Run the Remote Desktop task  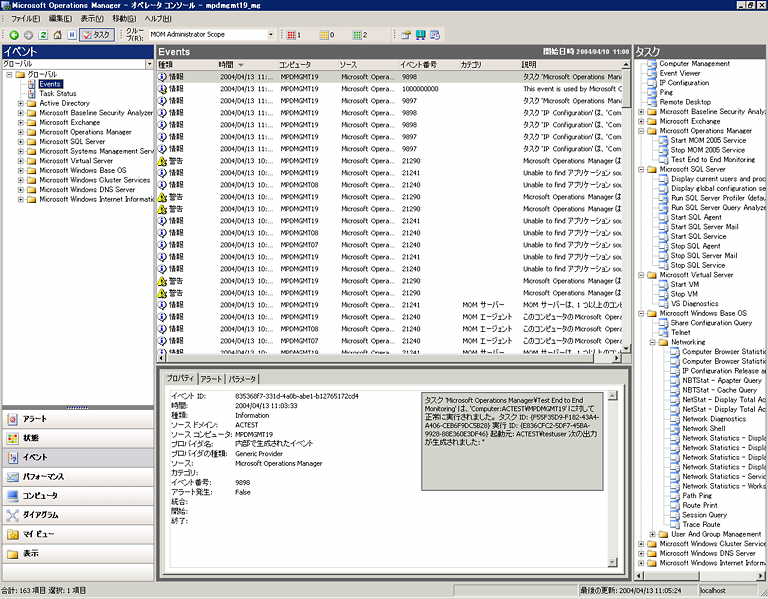click(685, 102)
